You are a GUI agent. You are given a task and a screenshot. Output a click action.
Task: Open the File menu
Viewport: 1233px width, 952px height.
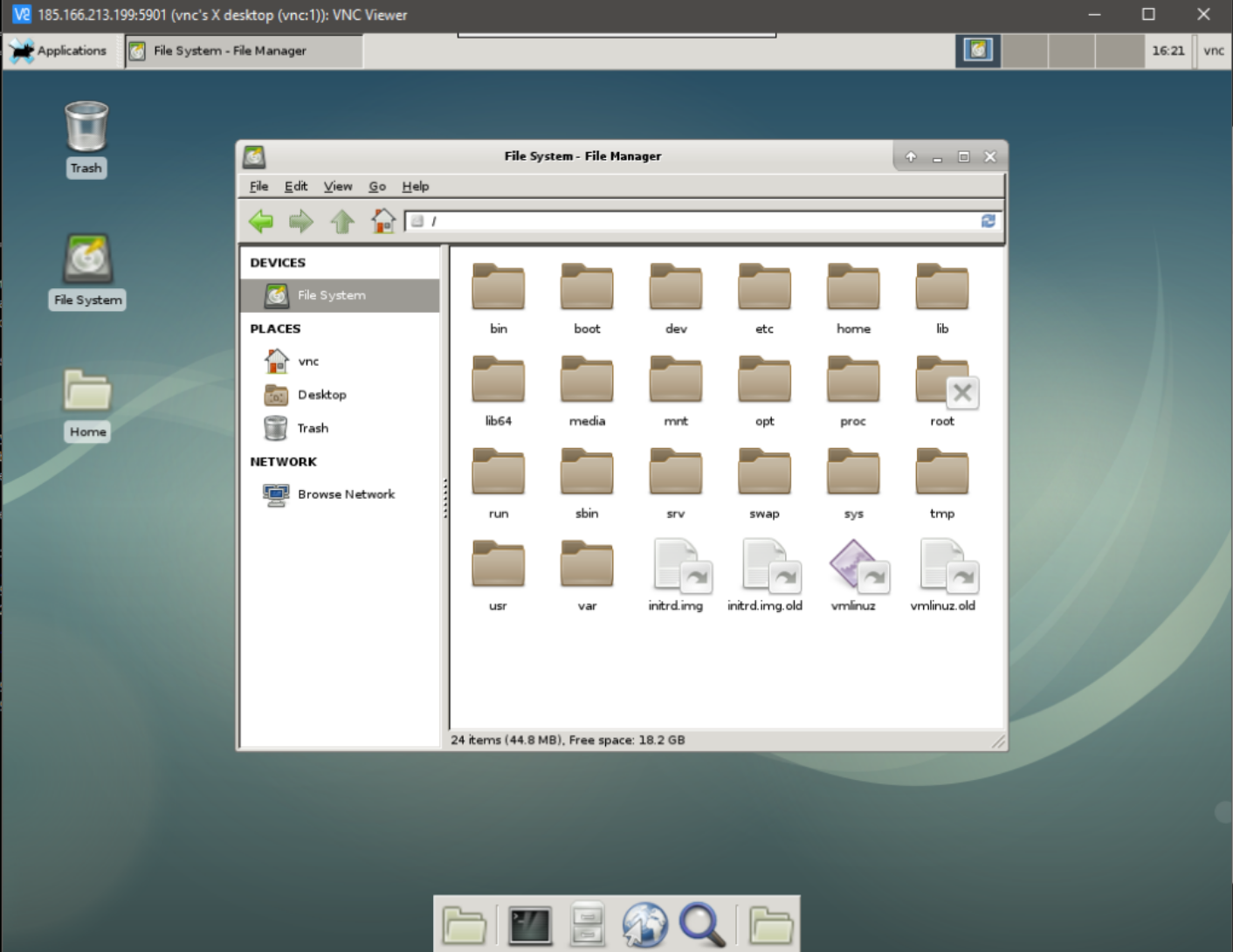pos(258,186)
